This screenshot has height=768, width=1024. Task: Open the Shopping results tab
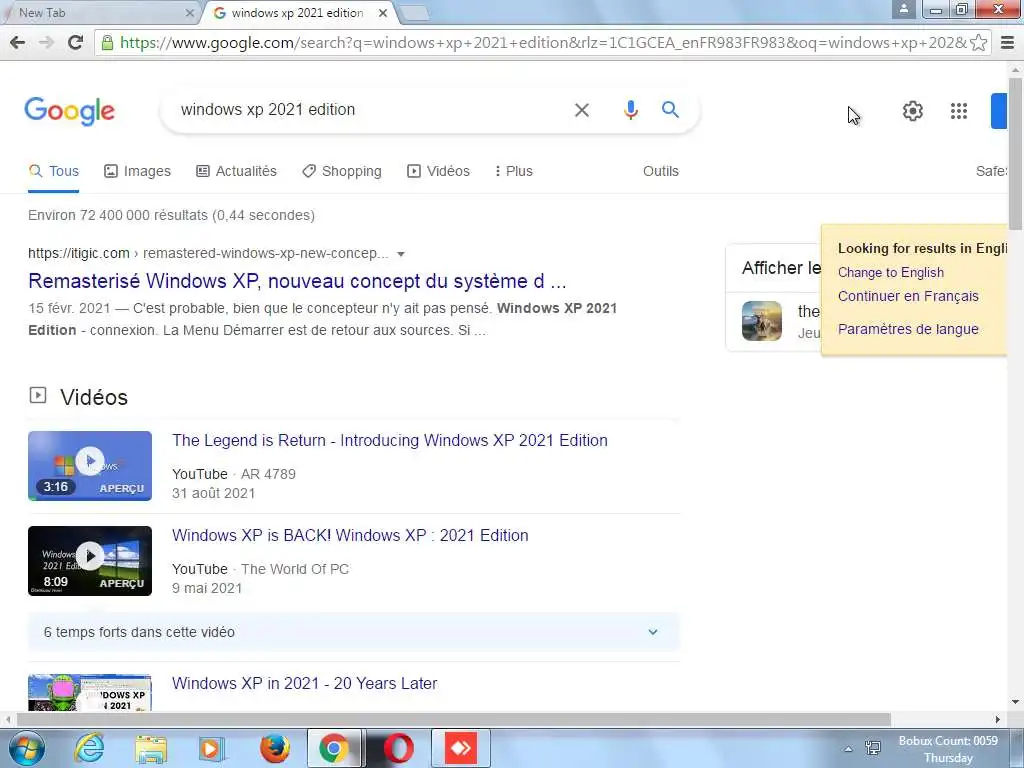(342, 171)
